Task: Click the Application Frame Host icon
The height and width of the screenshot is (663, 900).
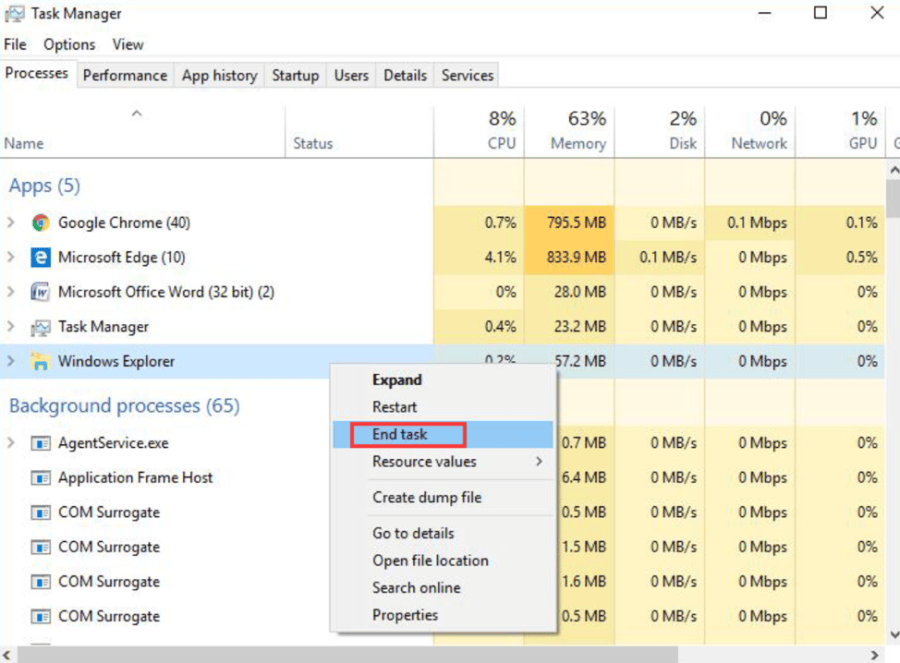Action: click(40, 478)
